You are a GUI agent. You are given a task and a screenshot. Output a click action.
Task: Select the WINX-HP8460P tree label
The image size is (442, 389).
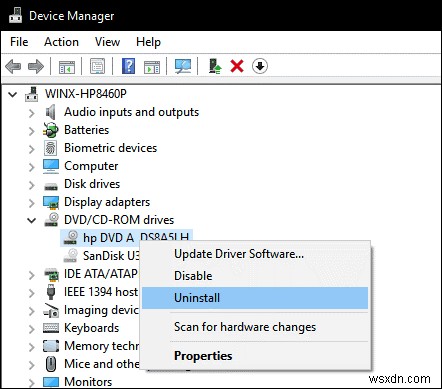[x=86, y=94]
